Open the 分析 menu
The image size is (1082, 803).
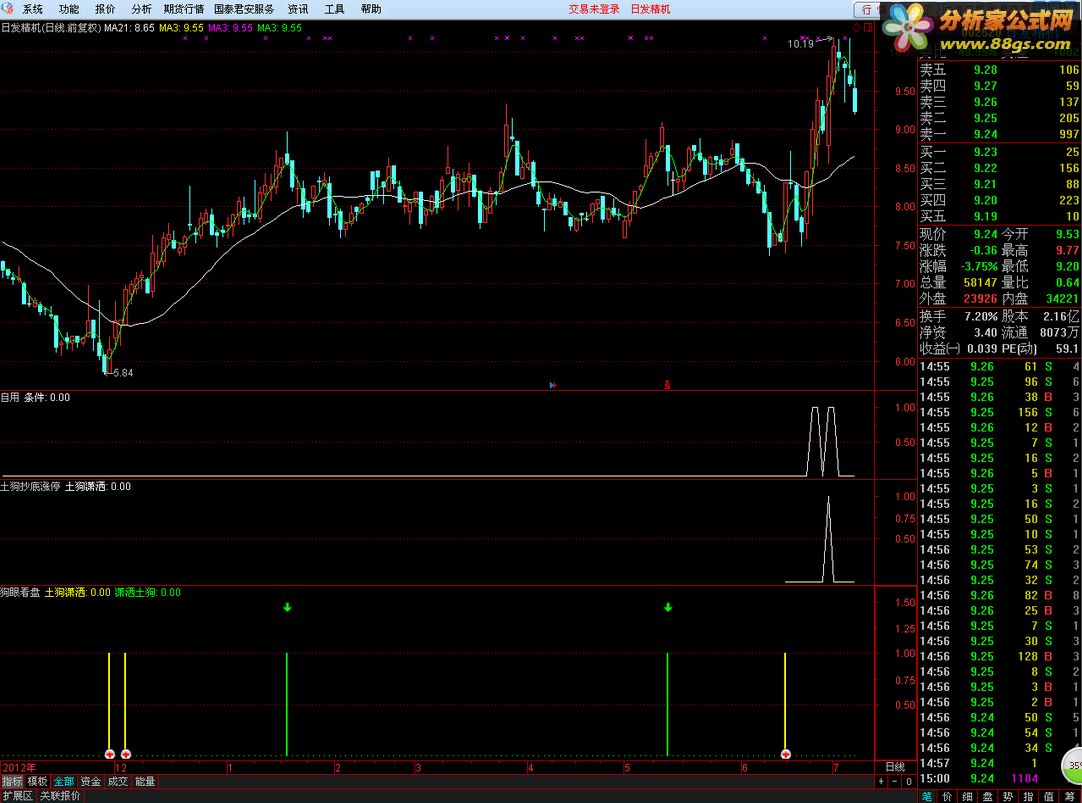141,9
